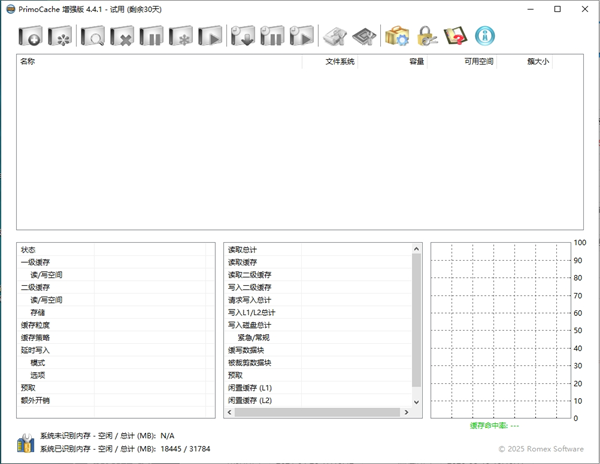Open the level-2 storage management icon
Image resolution: width=600 pixels, height=464 pixels.
coord(335,36)
